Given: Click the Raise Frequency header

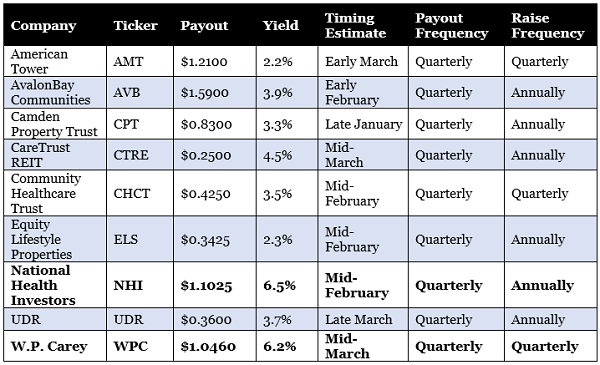Looking at the screenshot, I should [x=548, y=26].
